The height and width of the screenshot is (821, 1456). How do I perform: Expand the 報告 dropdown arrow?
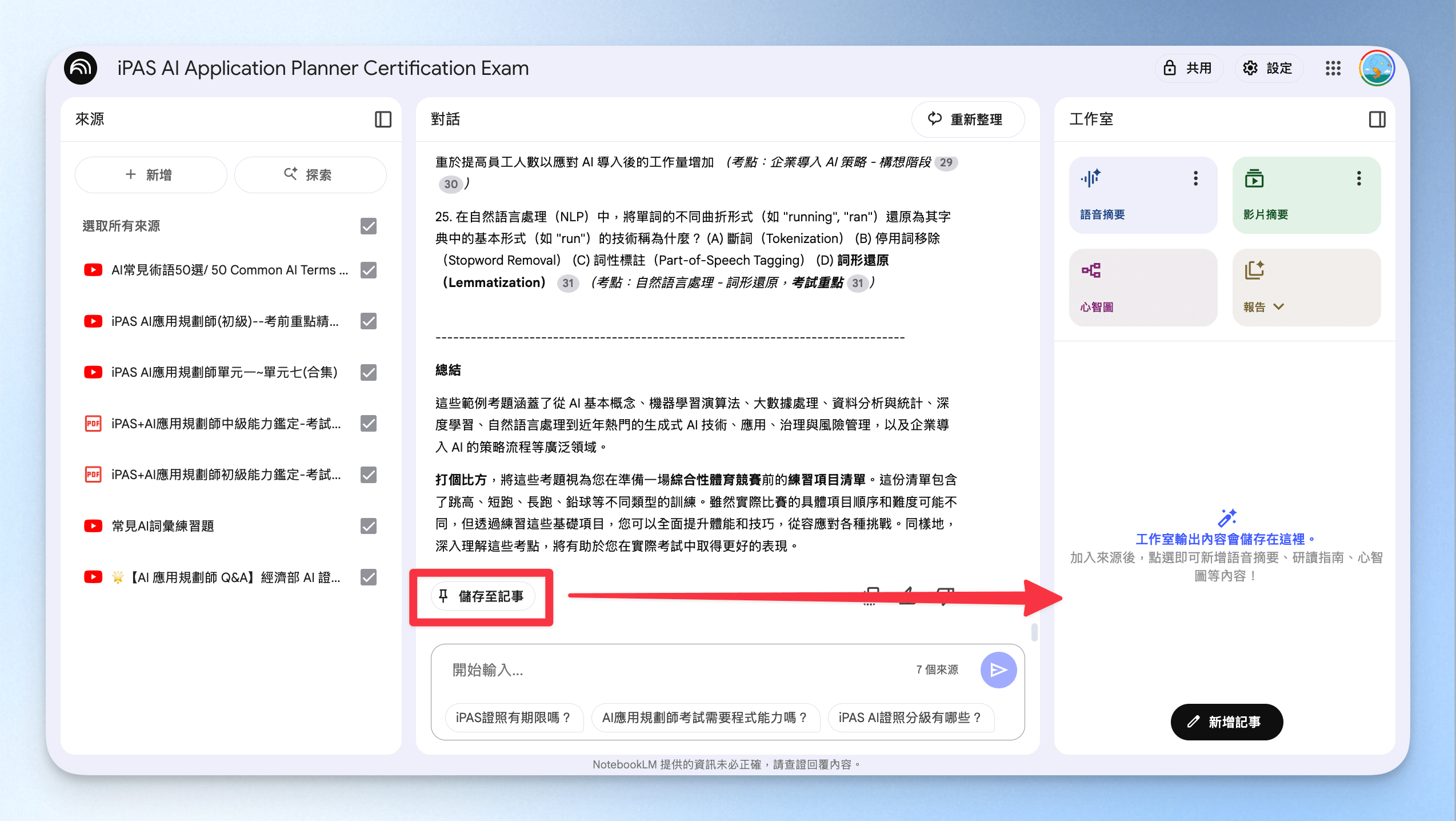click(x=1279, y=307)
